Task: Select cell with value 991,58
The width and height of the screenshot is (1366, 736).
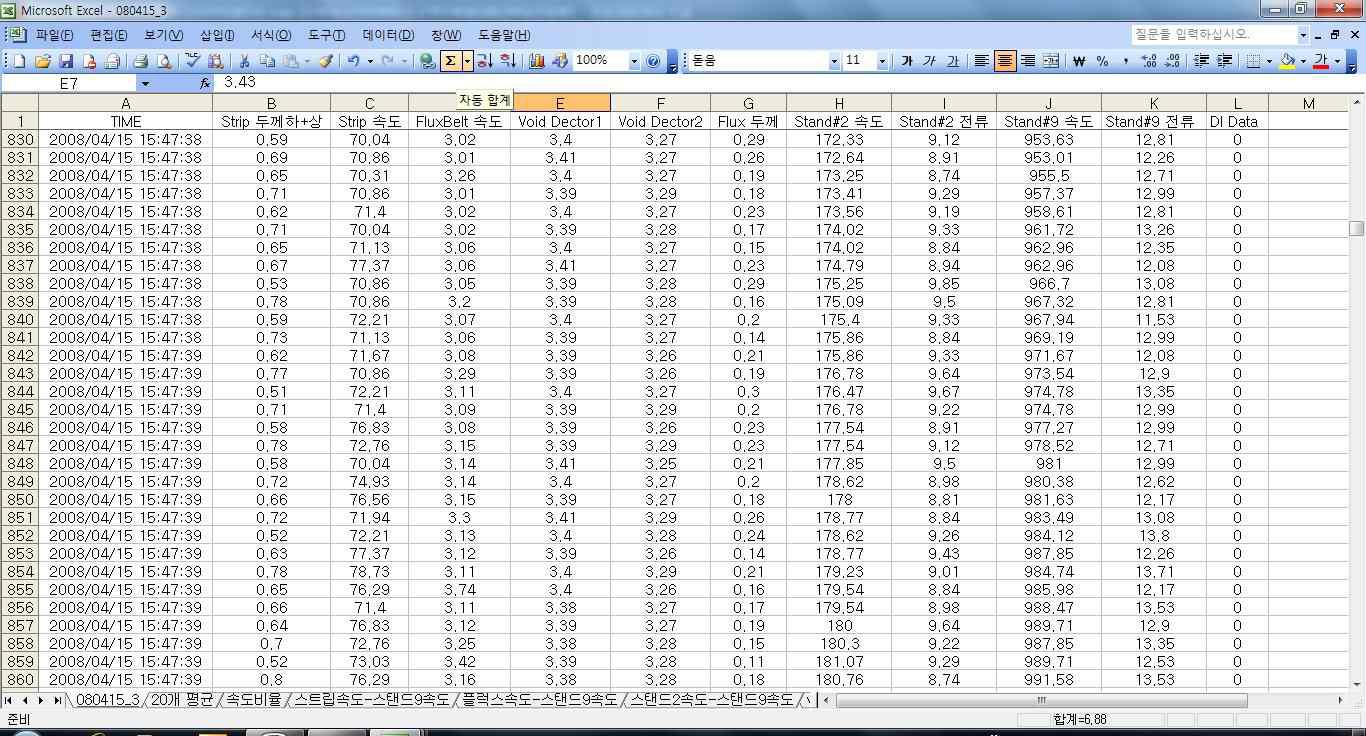Action: coord(1048,679)
